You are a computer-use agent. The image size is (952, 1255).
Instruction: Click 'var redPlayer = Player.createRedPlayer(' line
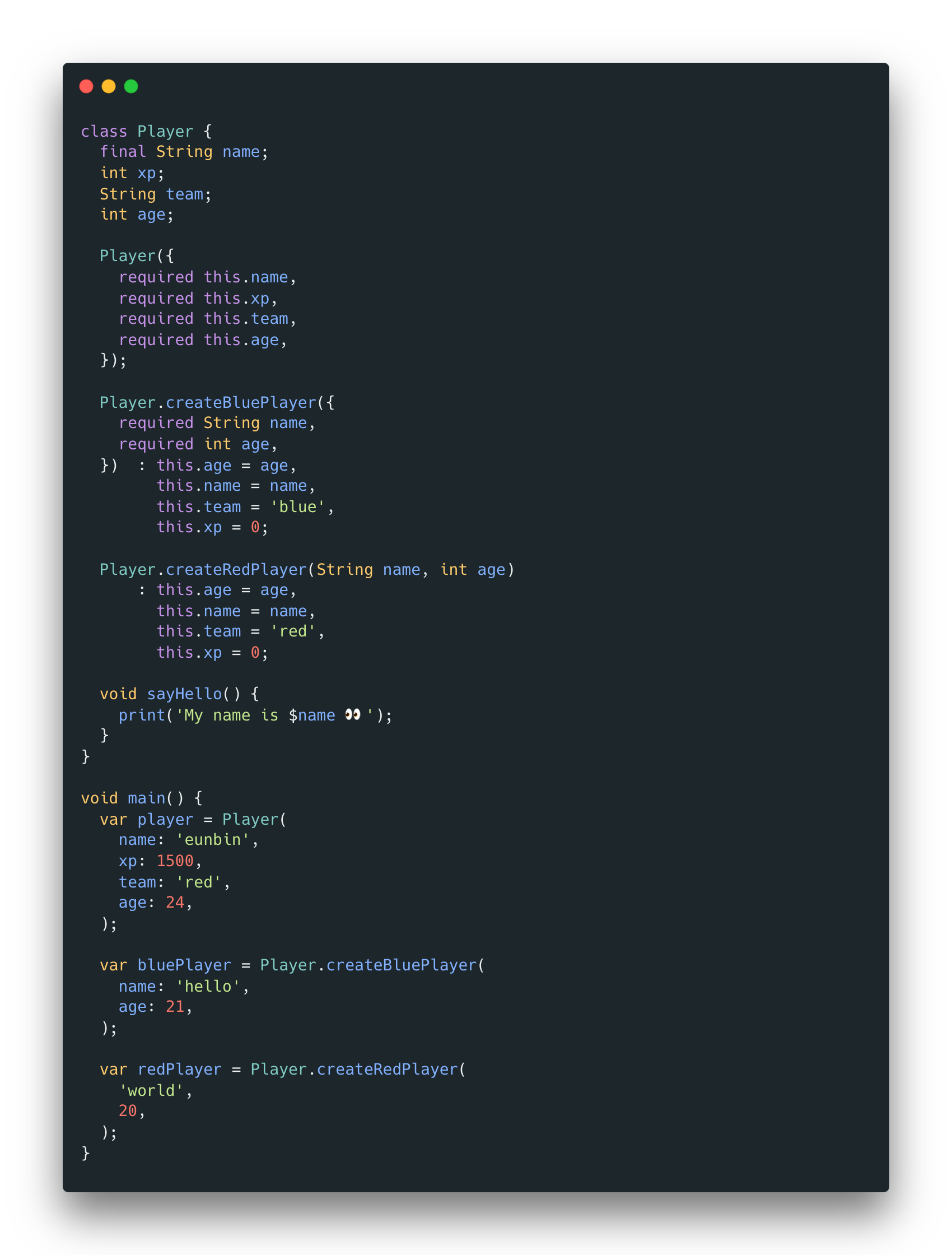pos(283,1070)
